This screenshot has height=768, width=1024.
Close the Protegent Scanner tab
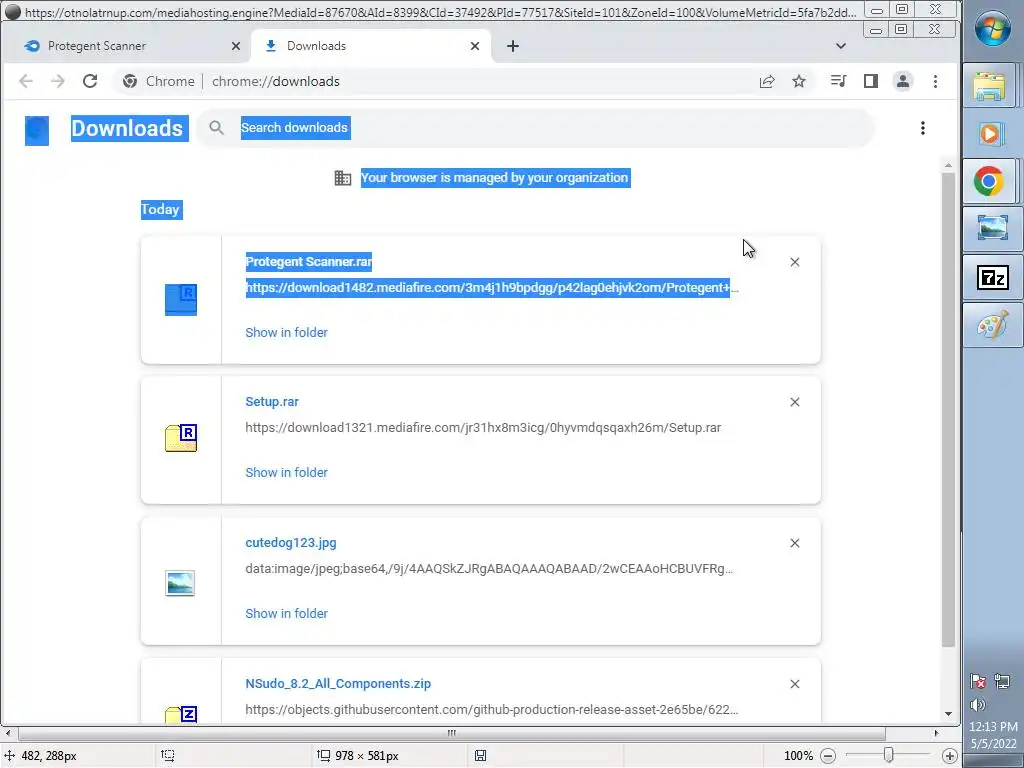(236, 46)
